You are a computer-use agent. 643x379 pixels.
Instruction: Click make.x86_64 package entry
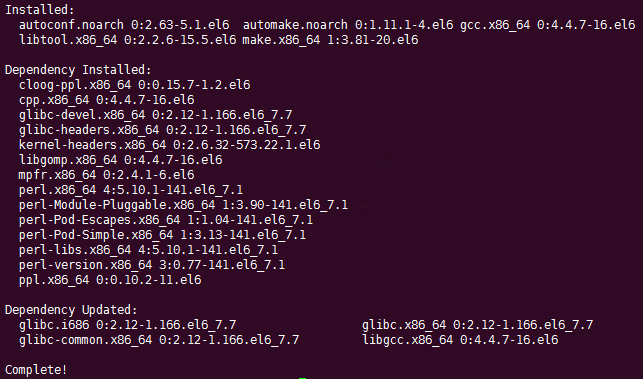pos(330,40)
